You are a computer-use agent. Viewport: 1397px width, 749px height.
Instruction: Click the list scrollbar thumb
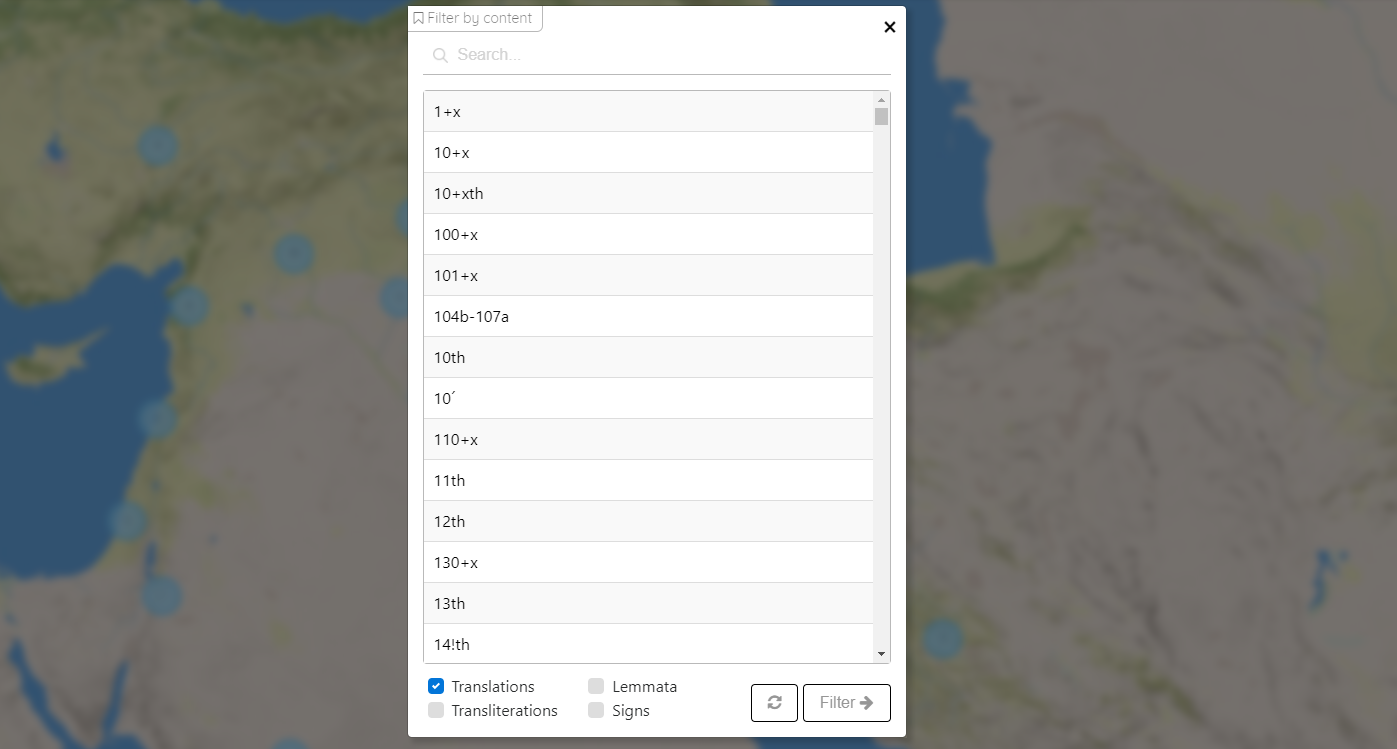pos(881,117)
